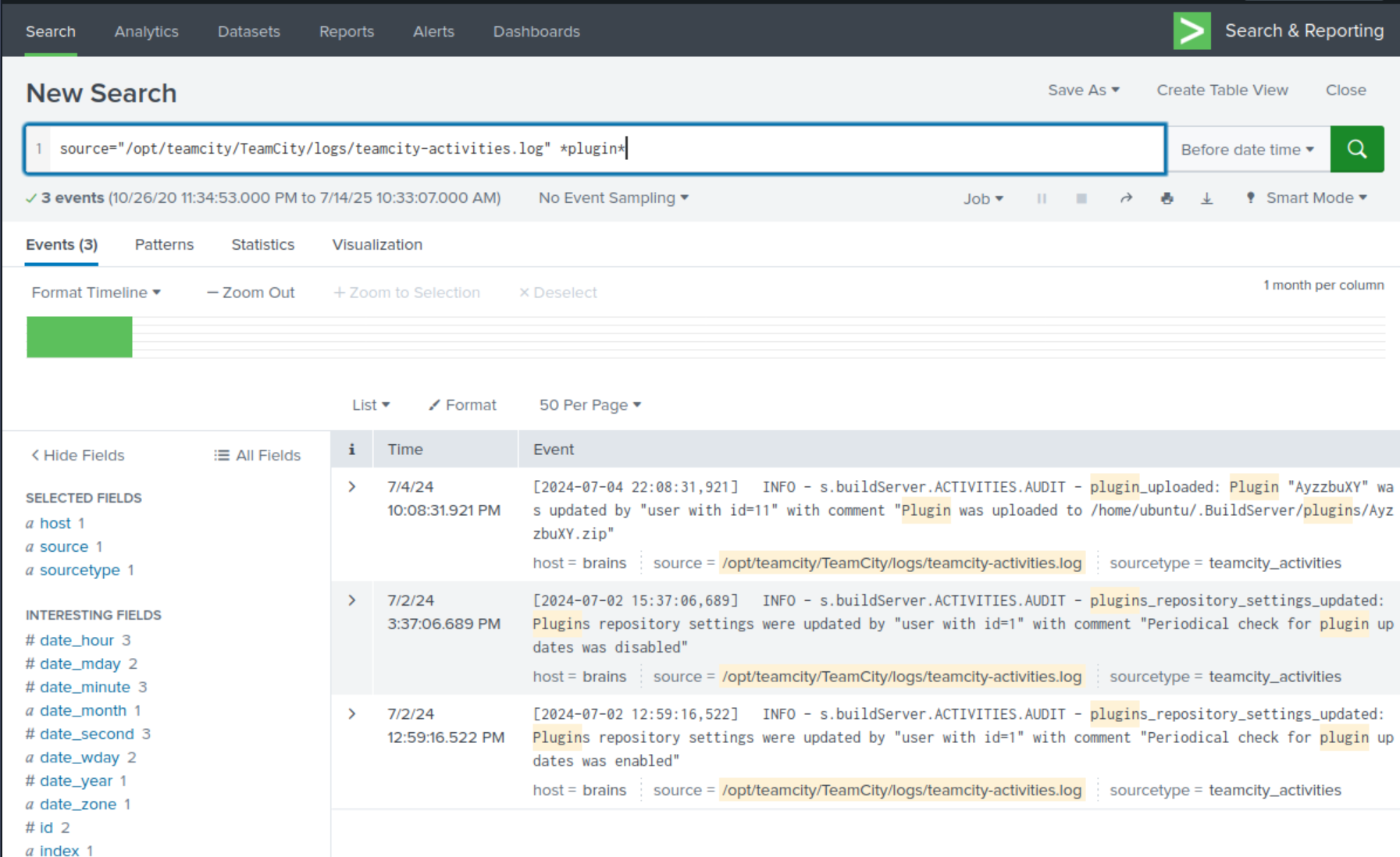1400x857 pixels.
Task: Click the Close button
Action: (x=1346, y=90)
